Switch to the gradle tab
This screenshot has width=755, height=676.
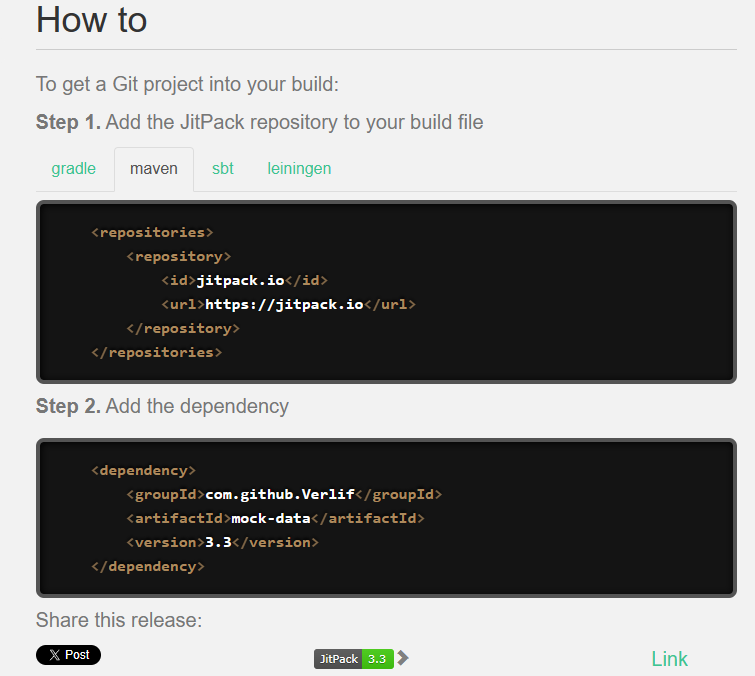tap(74, 168)
